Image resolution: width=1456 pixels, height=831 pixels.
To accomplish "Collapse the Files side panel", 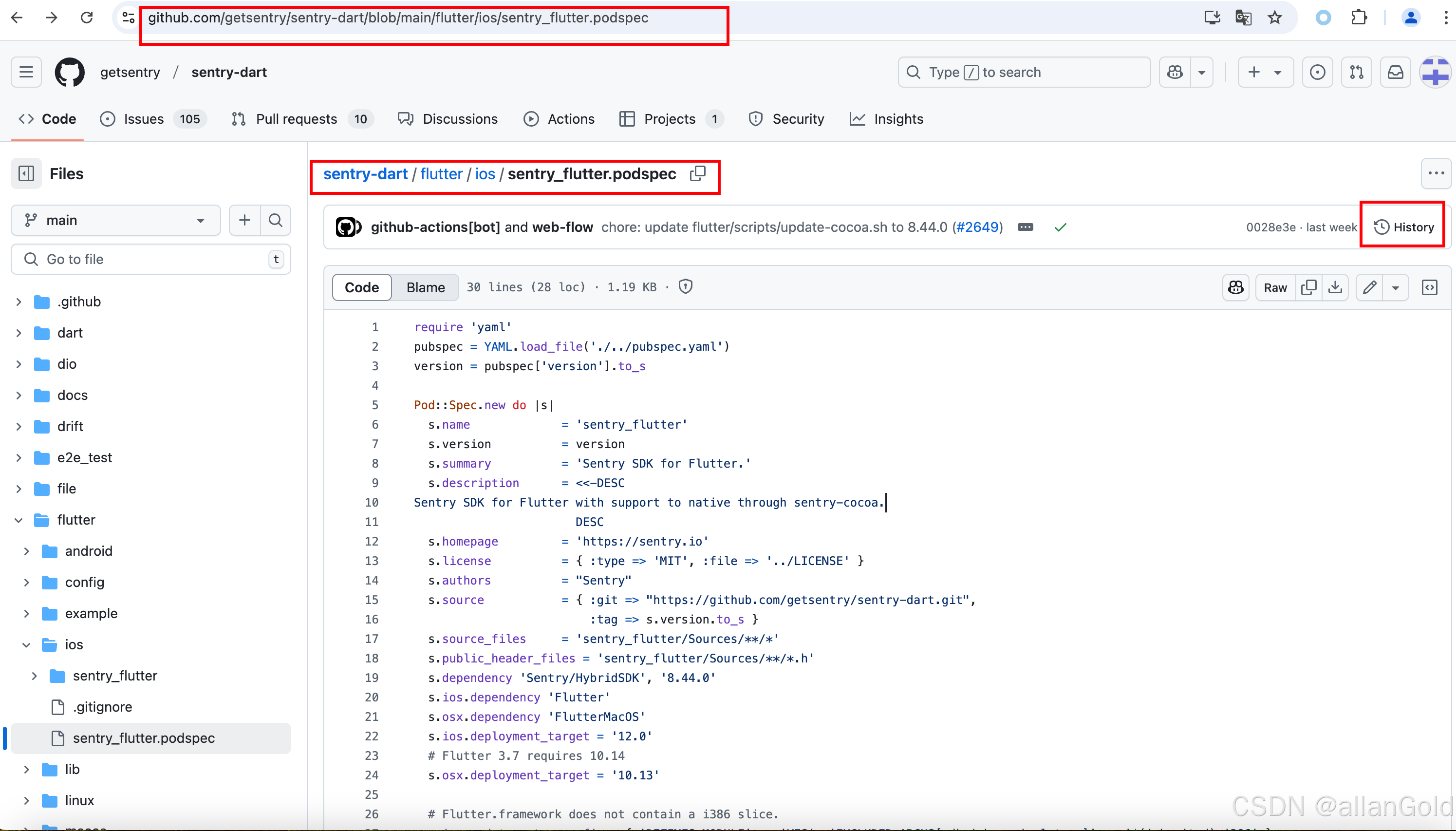I will point(26,173).
